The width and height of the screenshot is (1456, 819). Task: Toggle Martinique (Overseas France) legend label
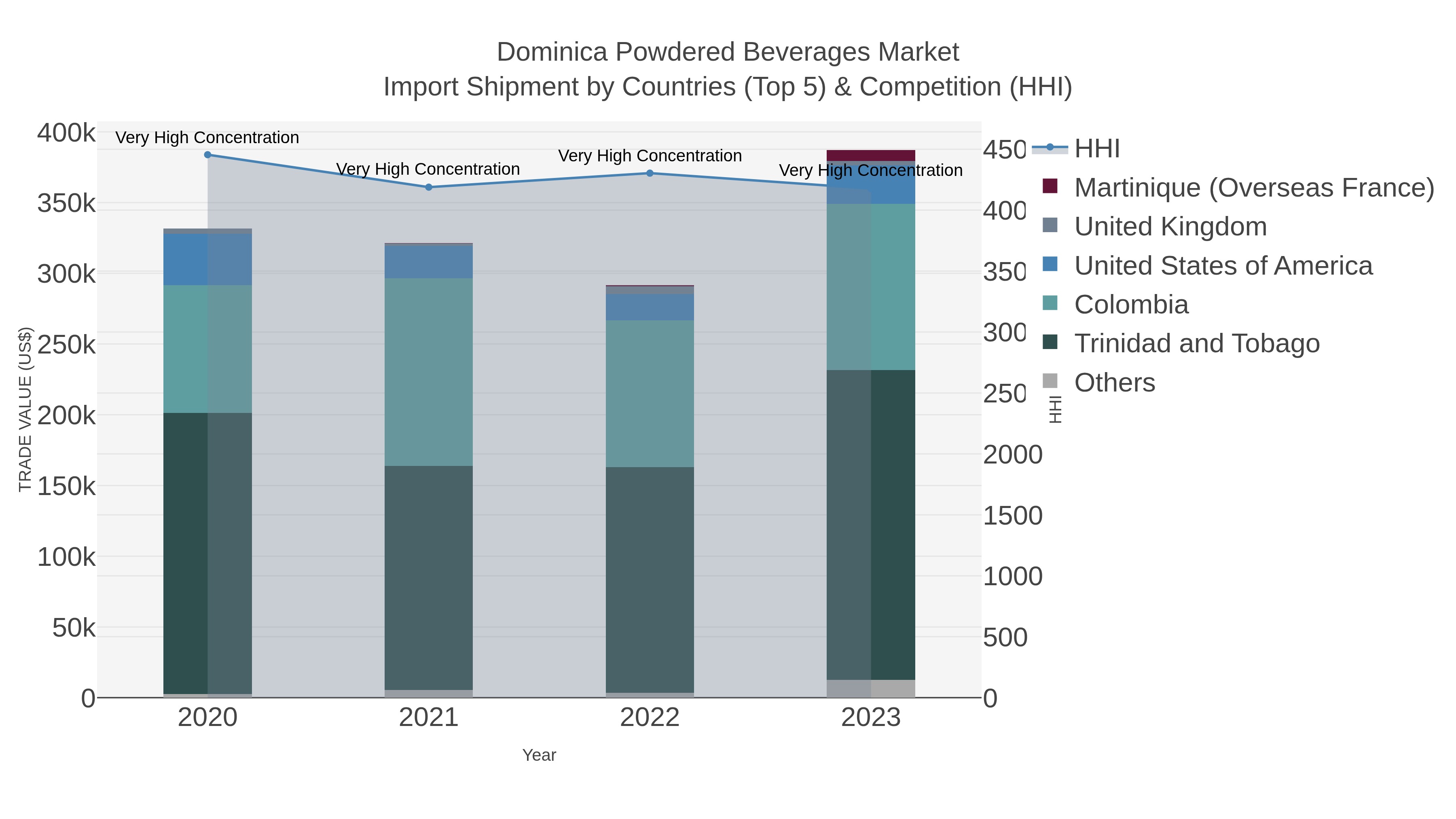tap(1254, 188)
